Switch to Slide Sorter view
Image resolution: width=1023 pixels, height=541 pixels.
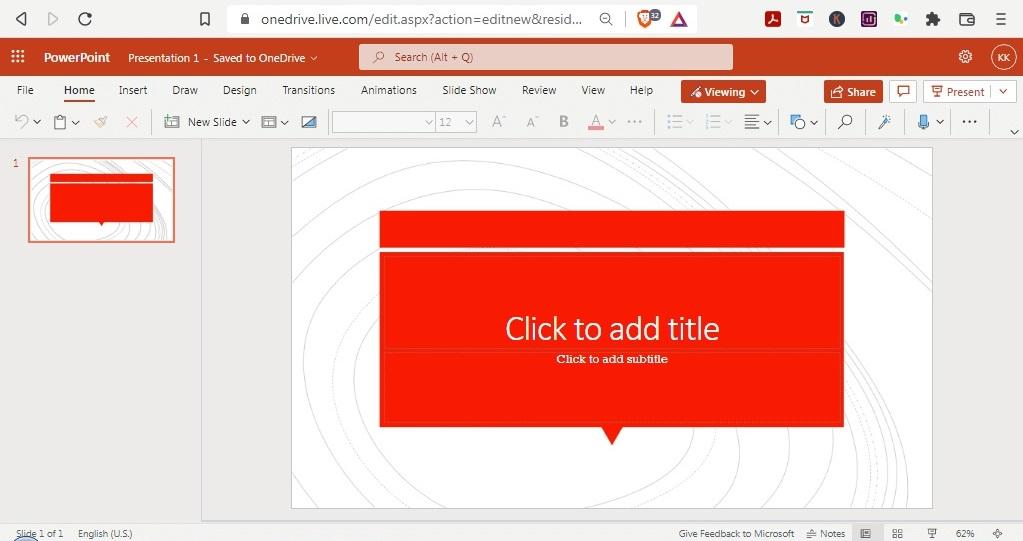(897, 533)
